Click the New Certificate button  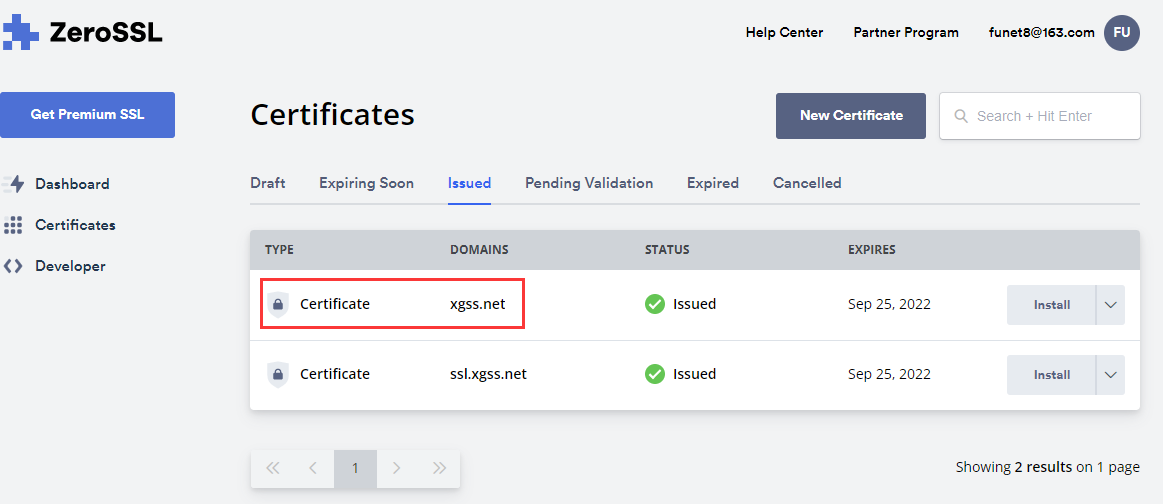(x=851, y=116)
